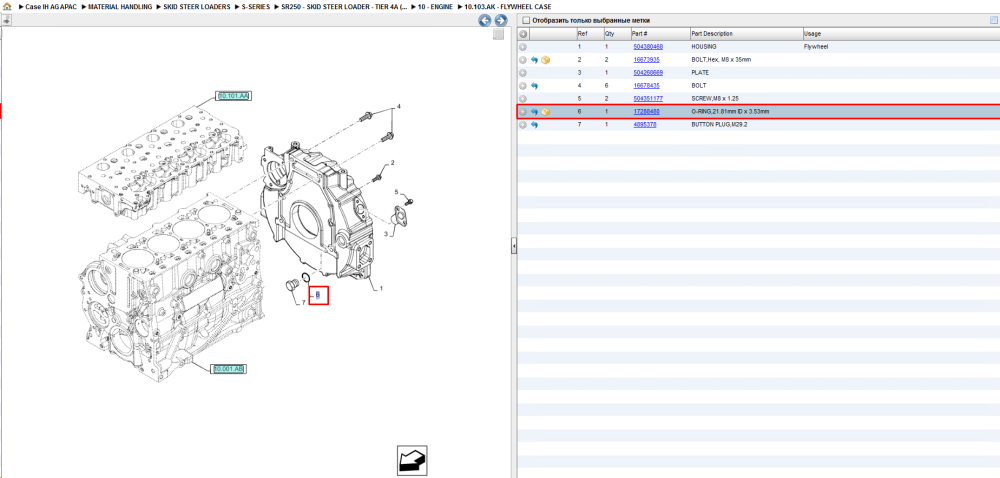Select the 'BOLT,Hex, M8 x 35mm' description cell
1000x478 pixels.
721,60
